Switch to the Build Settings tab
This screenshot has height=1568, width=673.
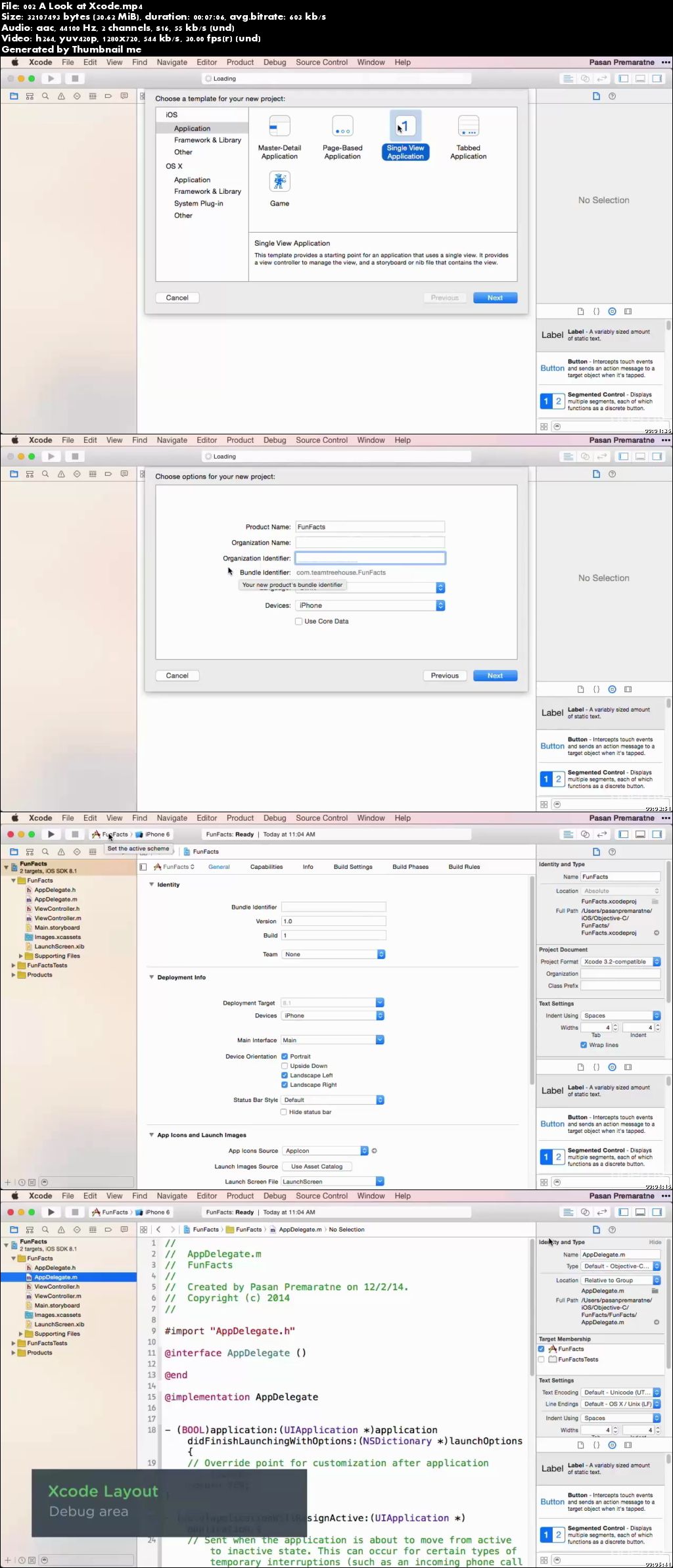point(353,867)
